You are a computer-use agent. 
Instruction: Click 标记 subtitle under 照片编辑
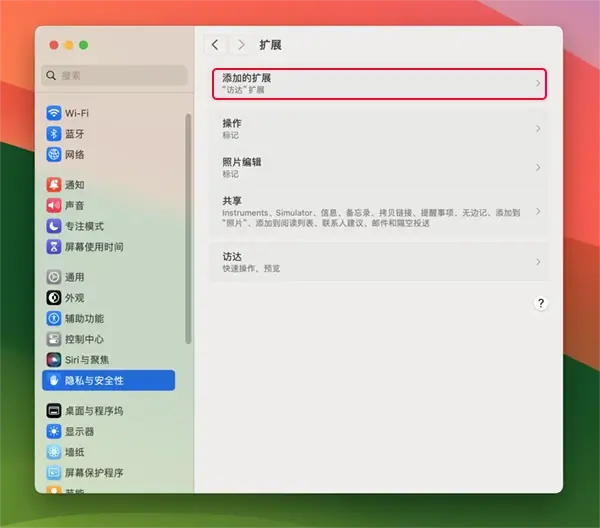(x=230, y=174)
